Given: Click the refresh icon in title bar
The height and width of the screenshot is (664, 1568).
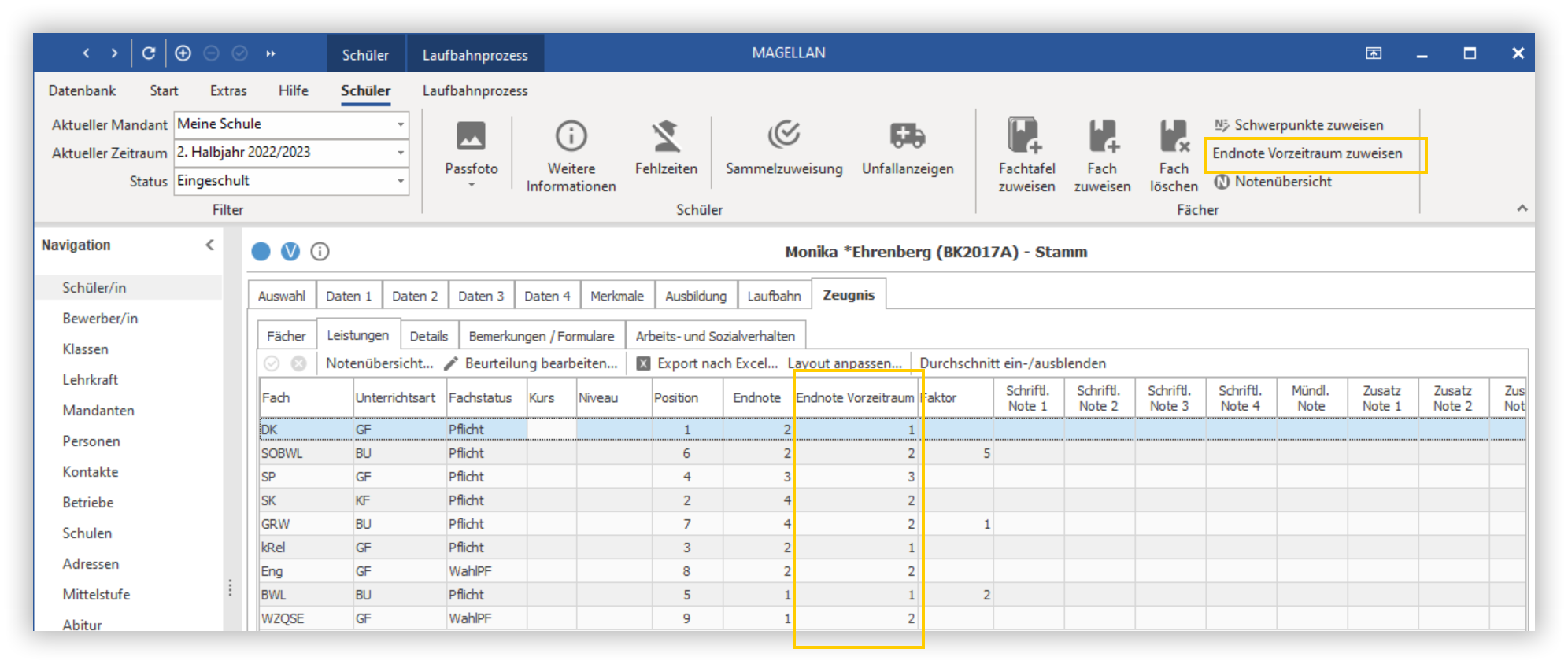Looking at the screenshot, I should point(149,53).
